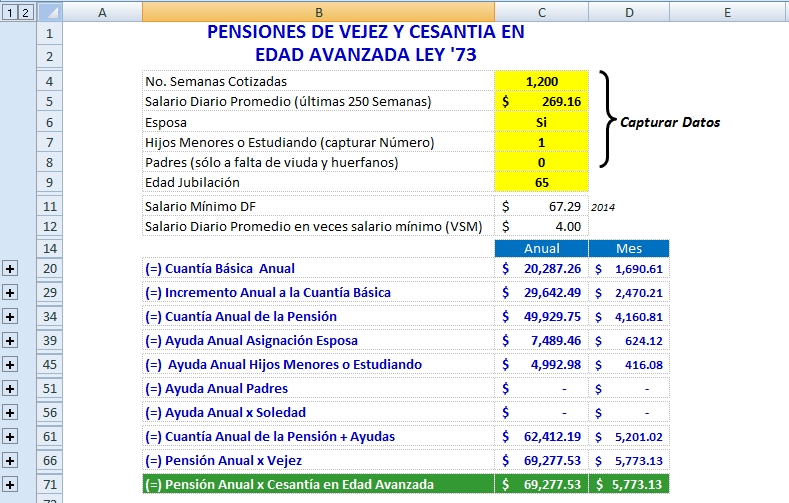
Task: Click the 7,489.46 annual value
Action: [x=541, y=341]
